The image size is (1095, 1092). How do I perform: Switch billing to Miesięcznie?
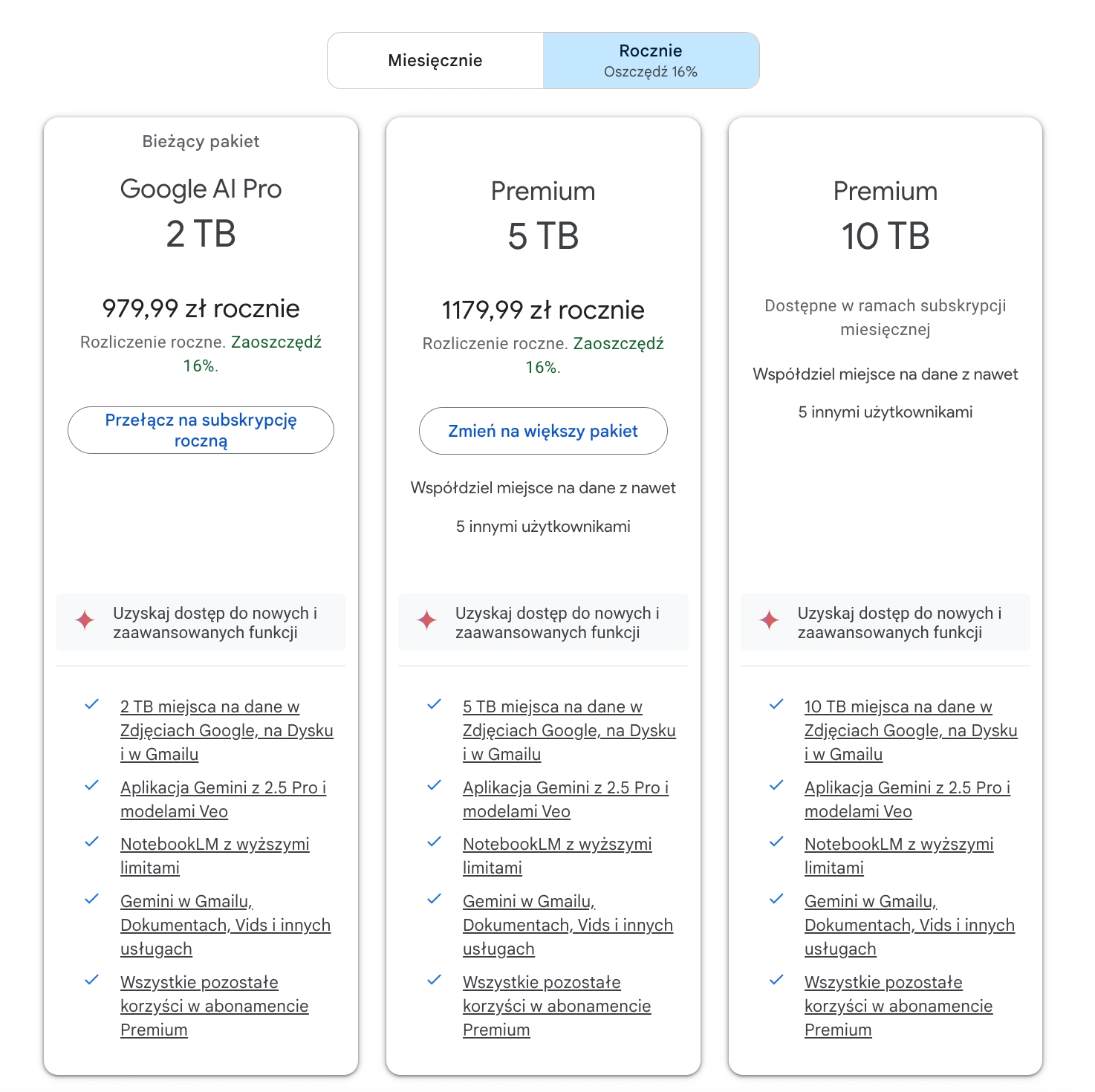[x=435, y=60]
